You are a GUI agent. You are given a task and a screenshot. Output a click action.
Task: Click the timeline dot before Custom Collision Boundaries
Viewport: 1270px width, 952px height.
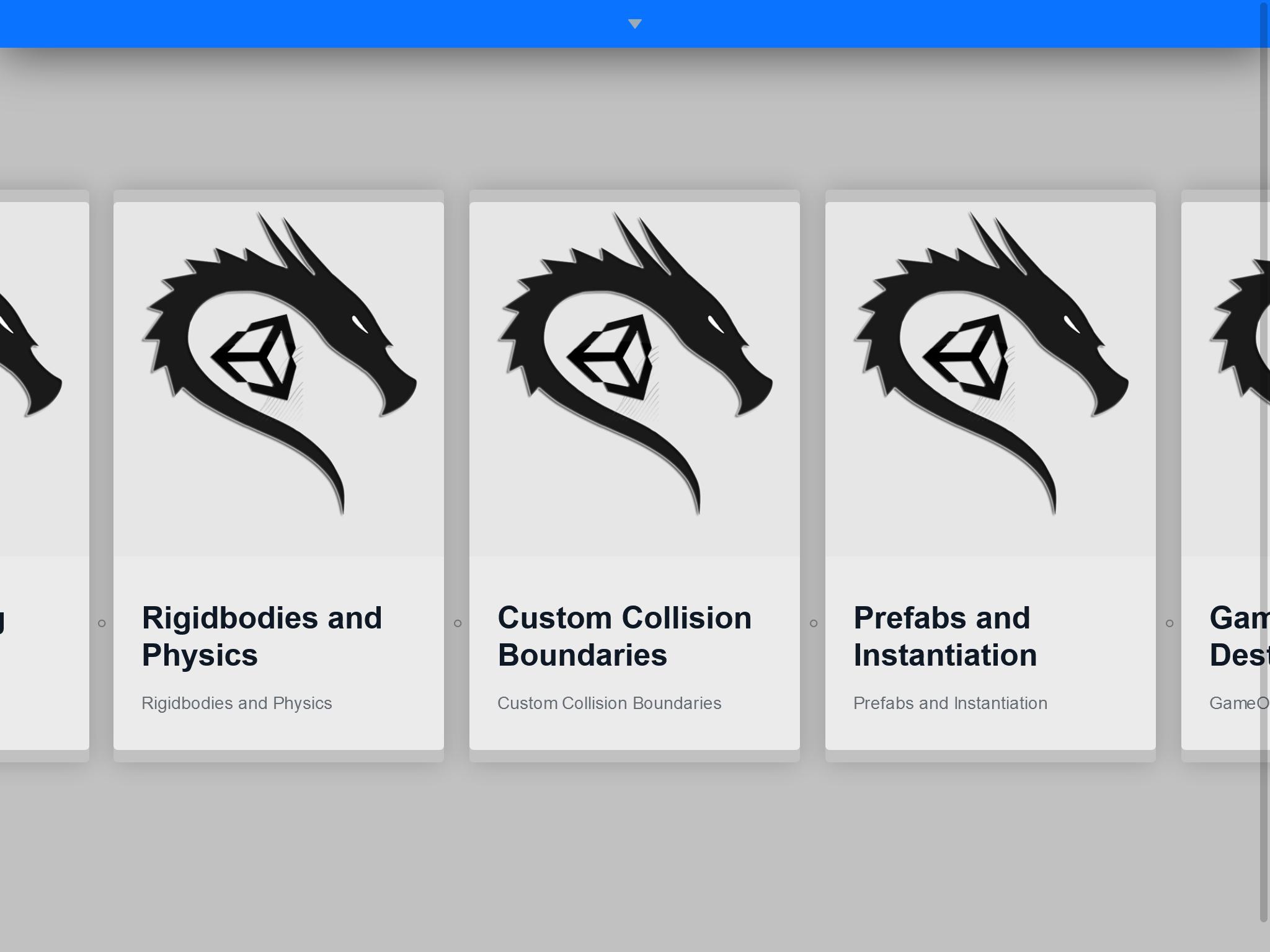(458, 624)
